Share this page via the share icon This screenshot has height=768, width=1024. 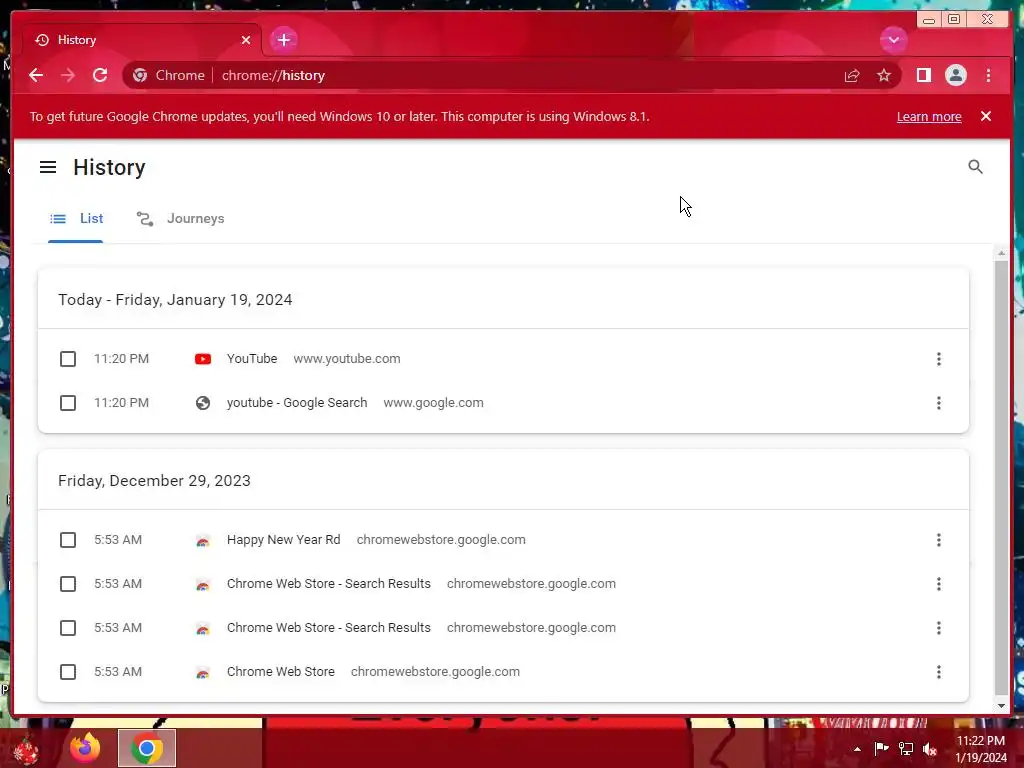click(x=852, y=76)
